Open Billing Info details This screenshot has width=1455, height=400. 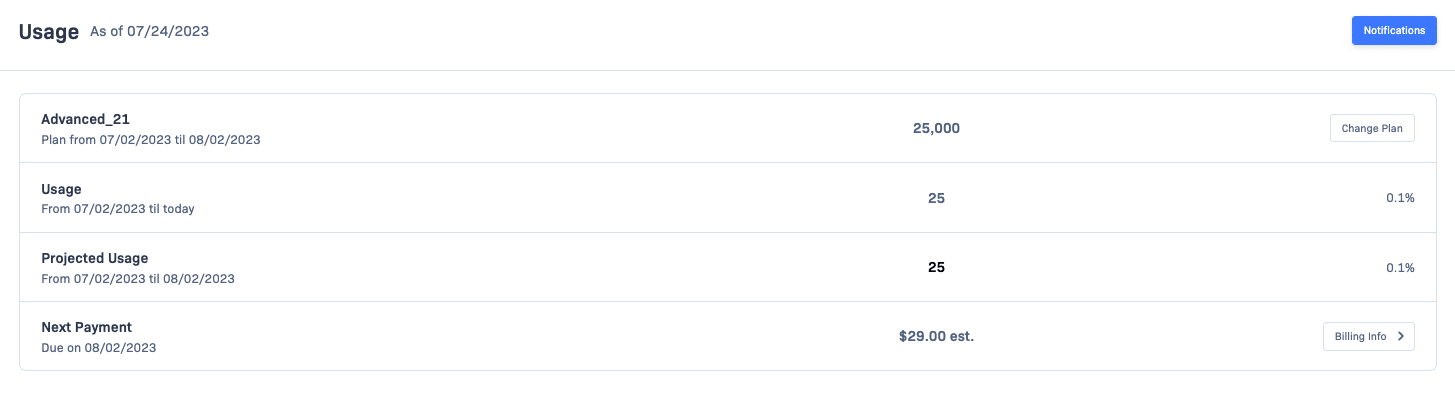tap(1361, 337)
